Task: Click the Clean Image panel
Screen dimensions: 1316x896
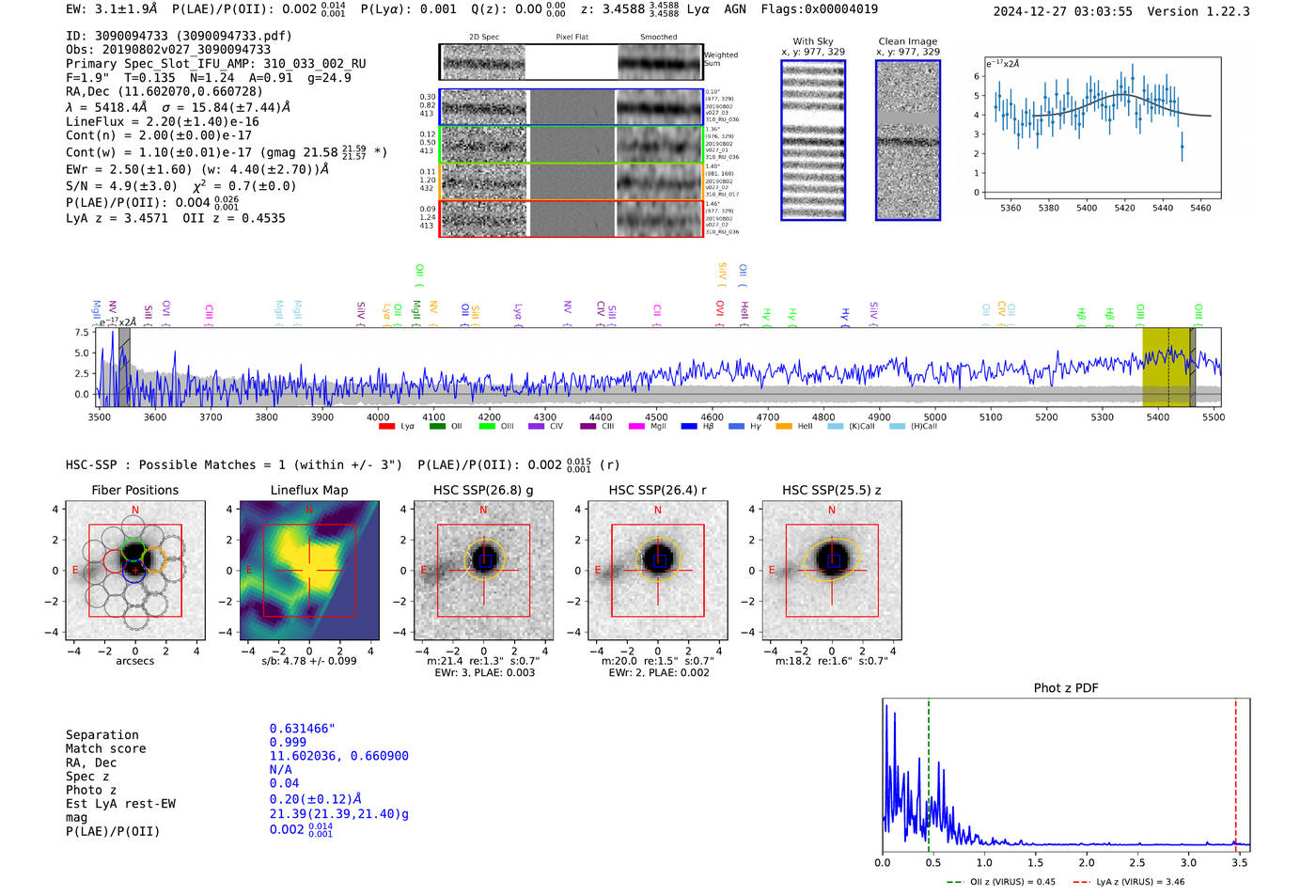Action: pos(908,140)
